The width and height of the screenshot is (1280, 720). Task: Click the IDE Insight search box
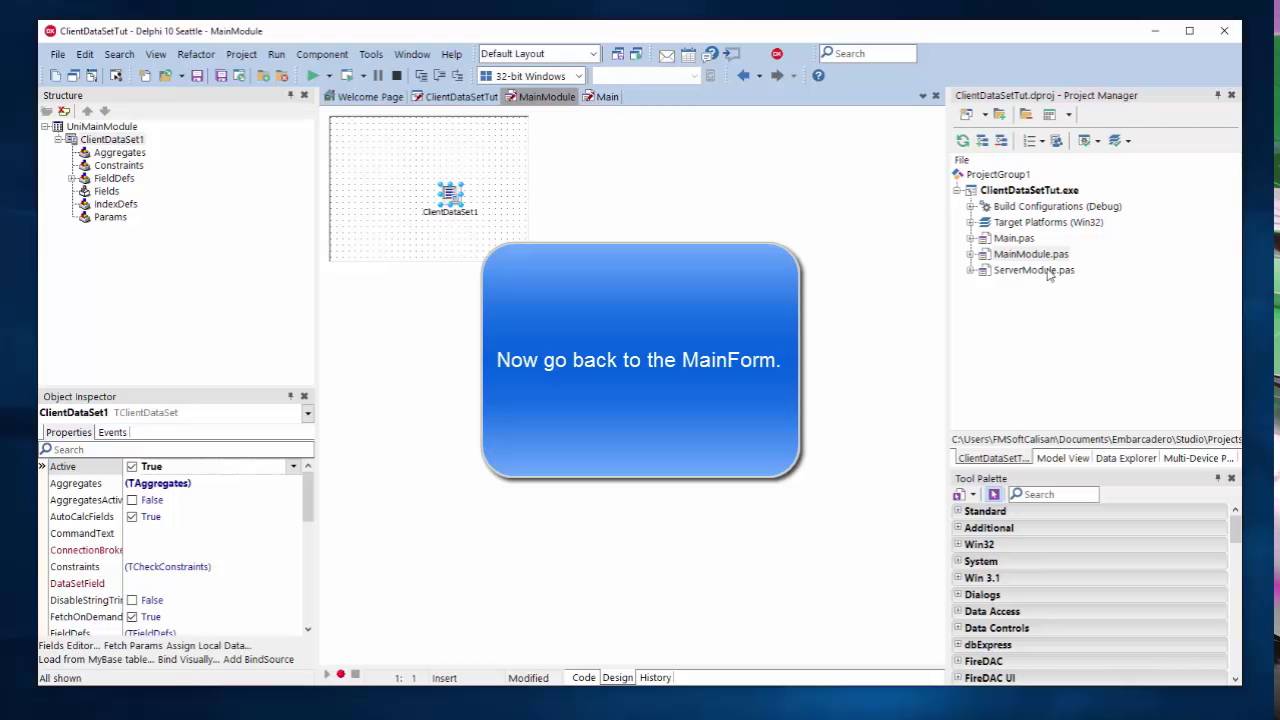coord(867,54)
